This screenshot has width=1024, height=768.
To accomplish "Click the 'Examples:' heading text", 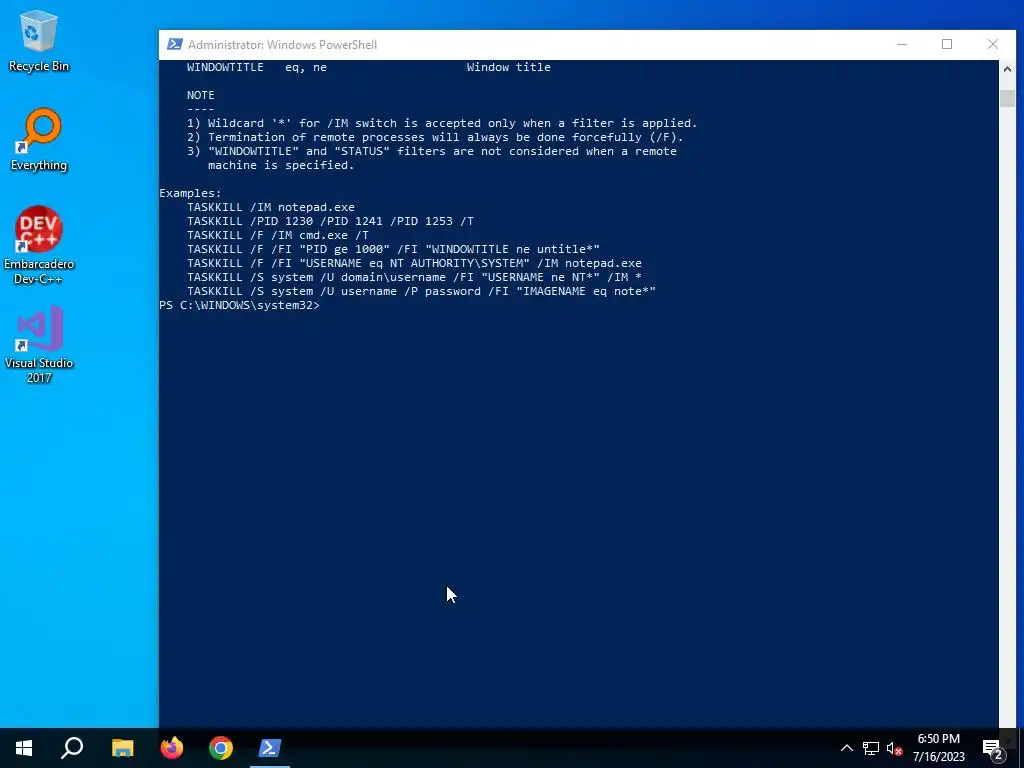I will (191, 193).
